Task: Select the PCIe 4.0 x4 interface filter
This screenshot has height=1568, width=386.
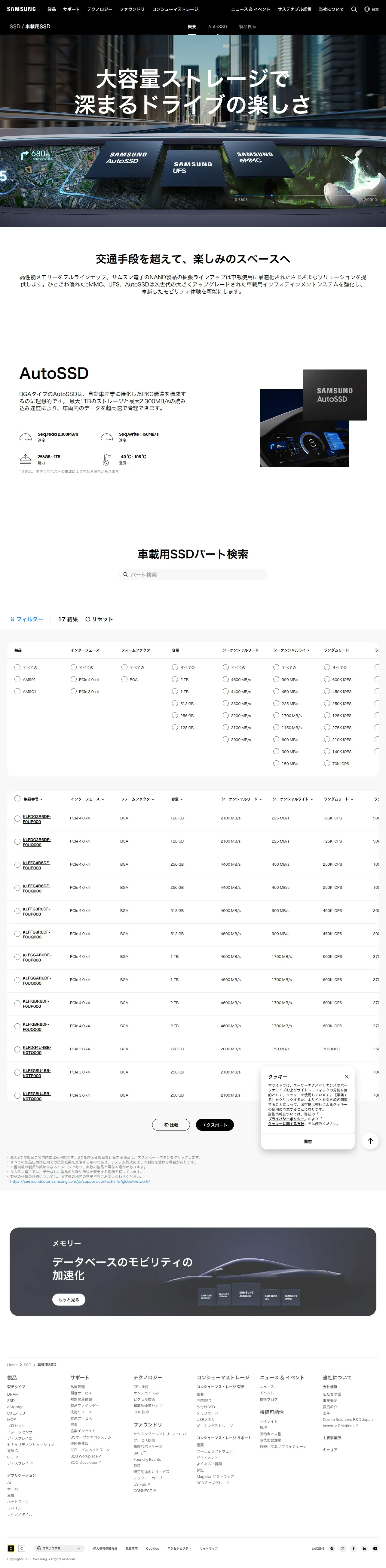Action: pos(73,679)
